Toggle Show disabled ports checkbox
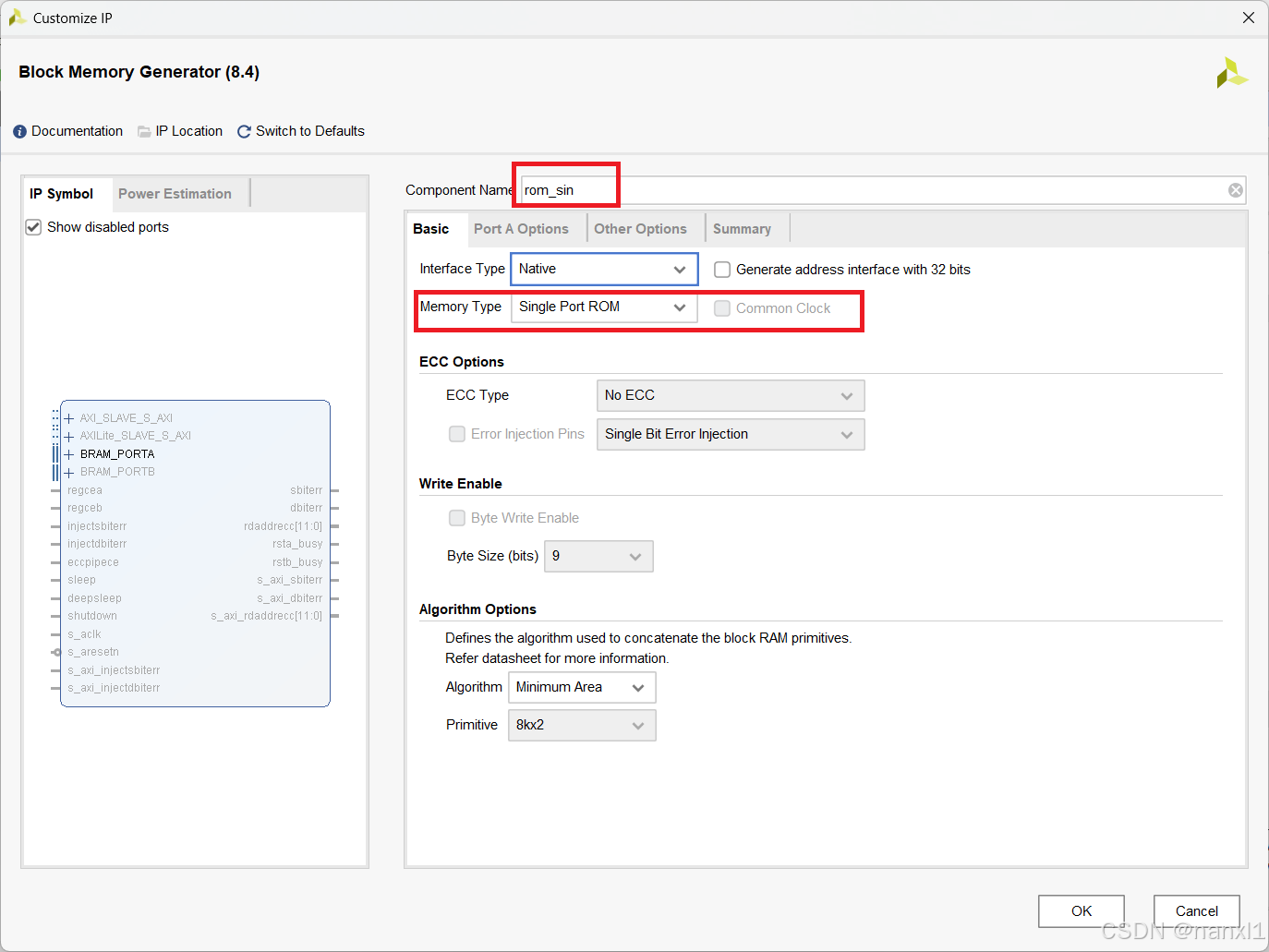This screenshot has width=1269, height=952. tap(33, 227)
